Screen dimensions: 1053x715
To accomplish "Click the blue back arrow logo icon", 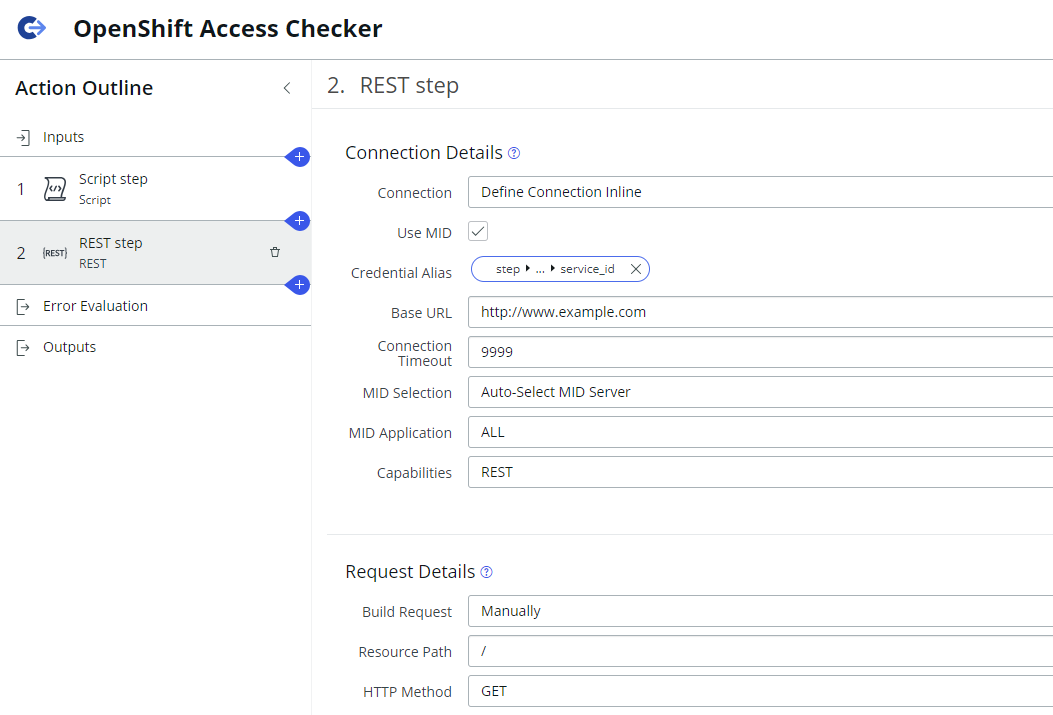I will click(32, 28).
